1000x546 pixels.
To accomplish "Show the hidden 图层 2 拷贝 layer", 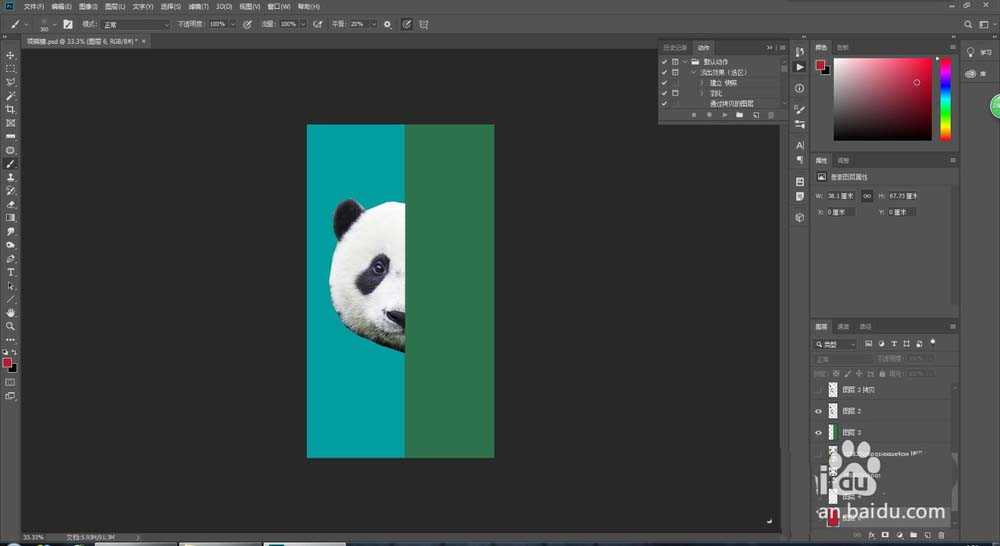I will click(819, 390).
